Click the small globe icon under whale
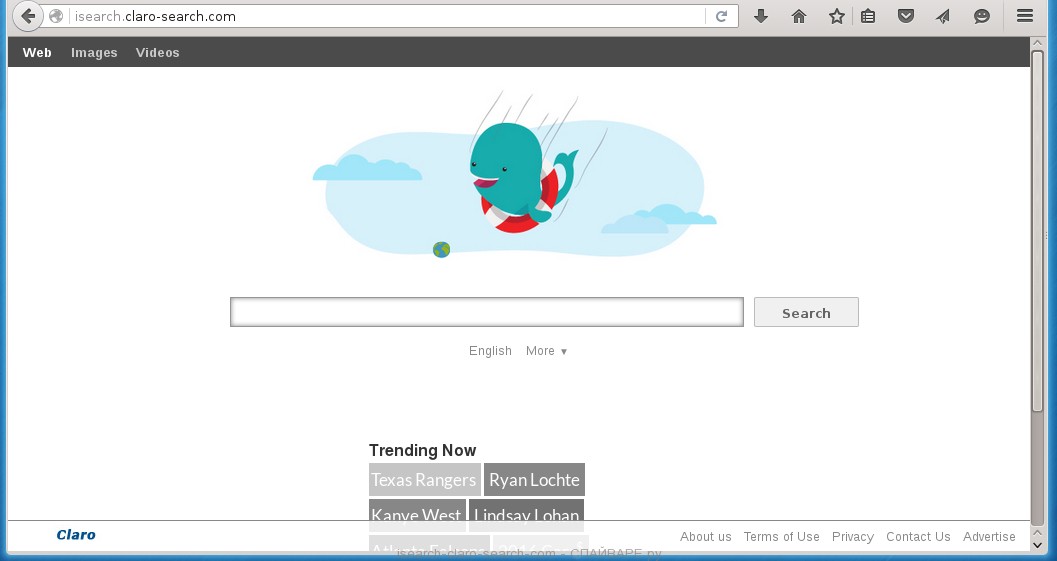 click(x=442, y=250)
